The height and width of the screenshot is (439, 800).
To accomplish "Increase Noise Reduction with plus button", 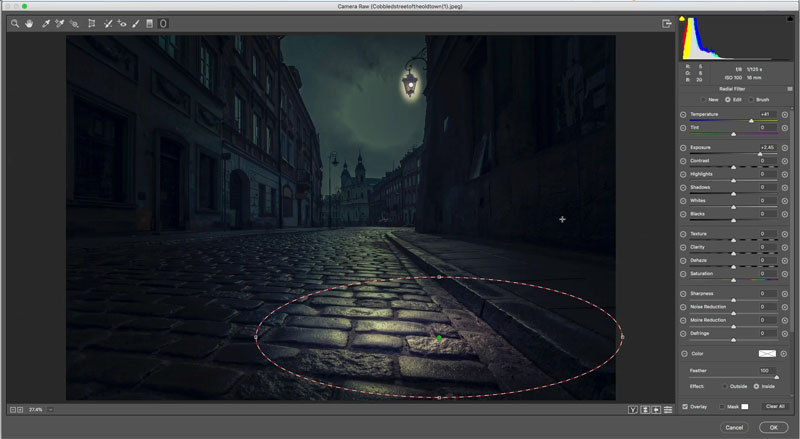I will tap(785, 307).
